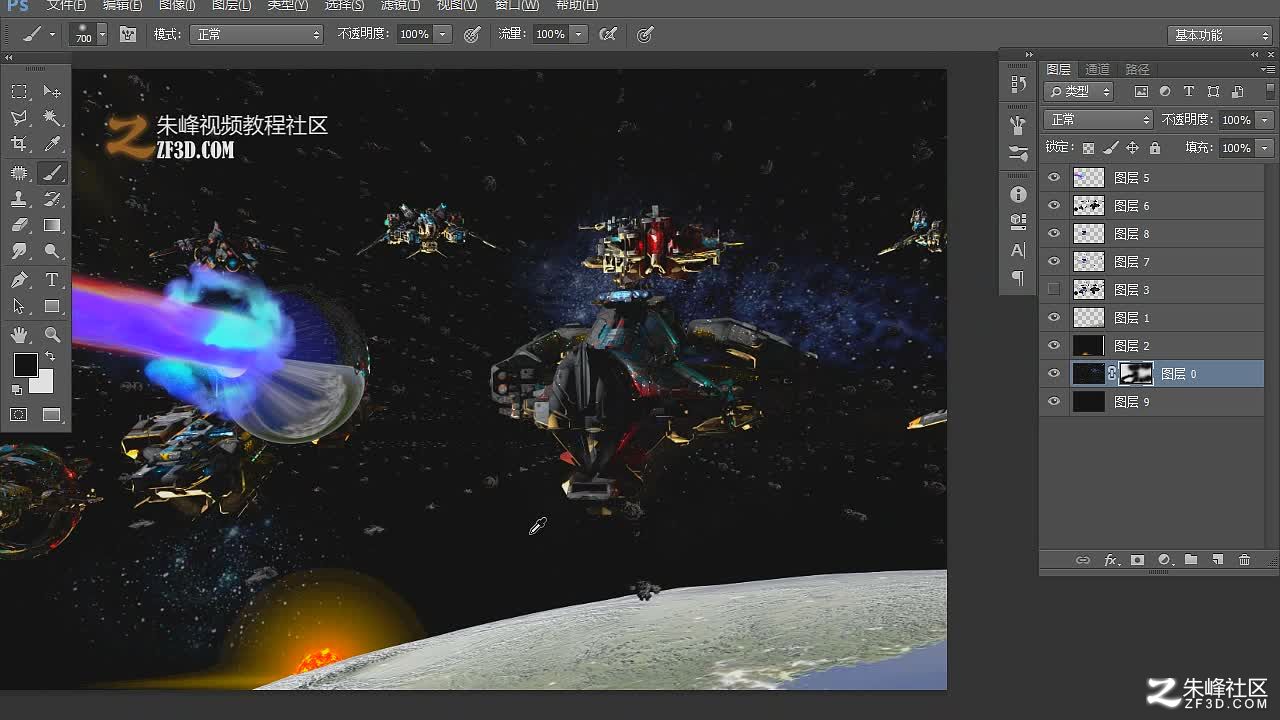Toggle Quick Mask mode
The image size is (1280, 720).
point(19,415)
